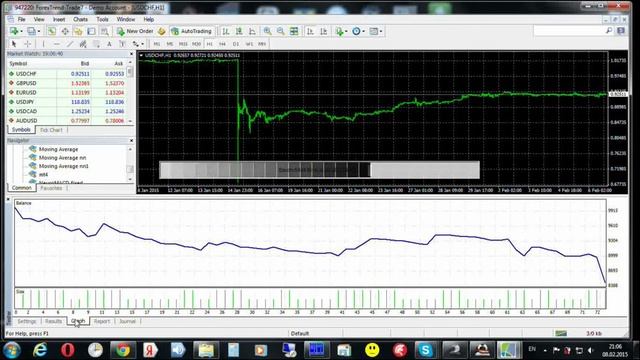Switch chart to line chart view
The width and height of the screenshot is (640, 360).
click(x=252, y=31)
